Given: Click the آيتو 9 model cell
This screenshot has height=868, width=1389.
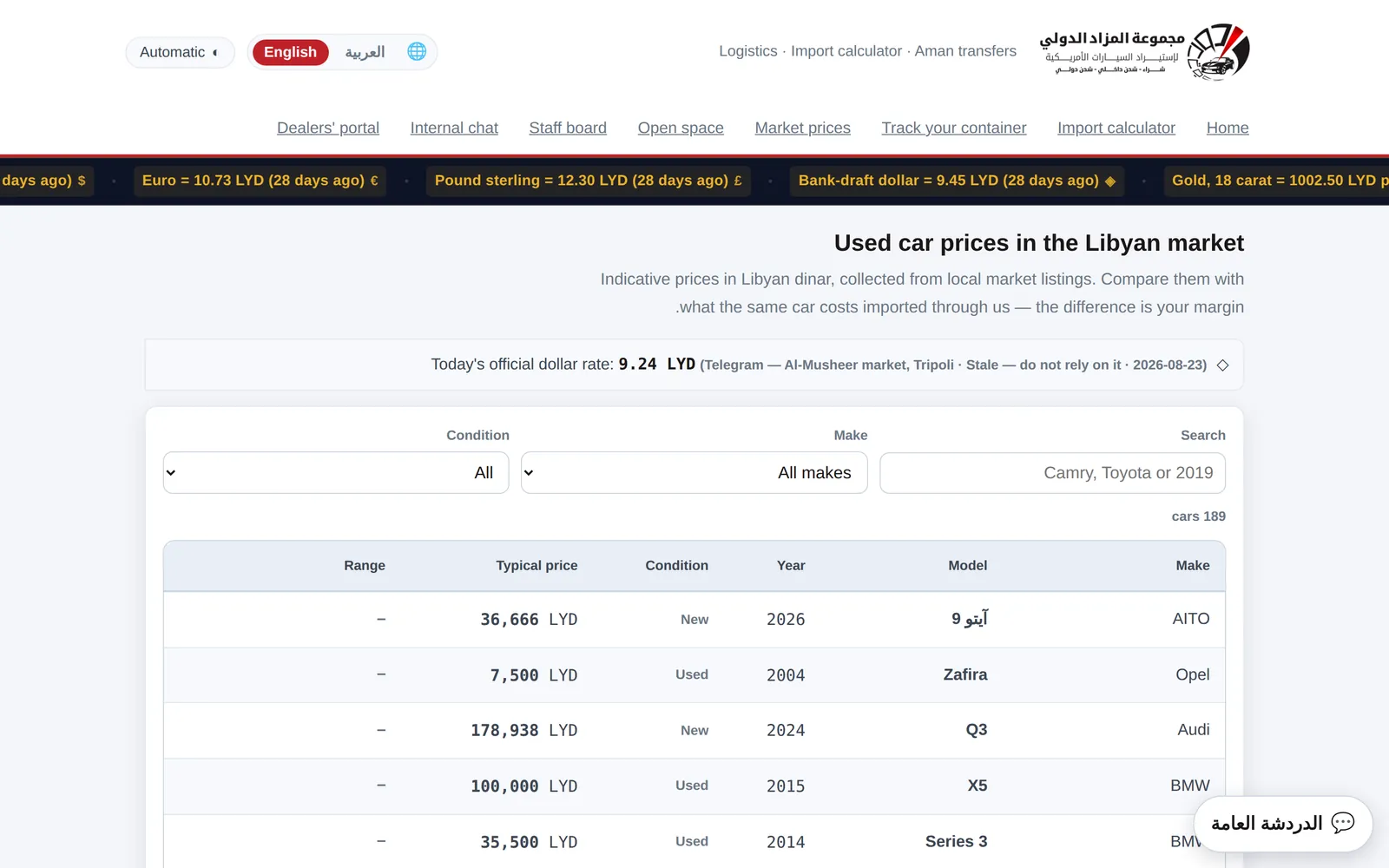Looking at the screenshot, I should [970, 619].
